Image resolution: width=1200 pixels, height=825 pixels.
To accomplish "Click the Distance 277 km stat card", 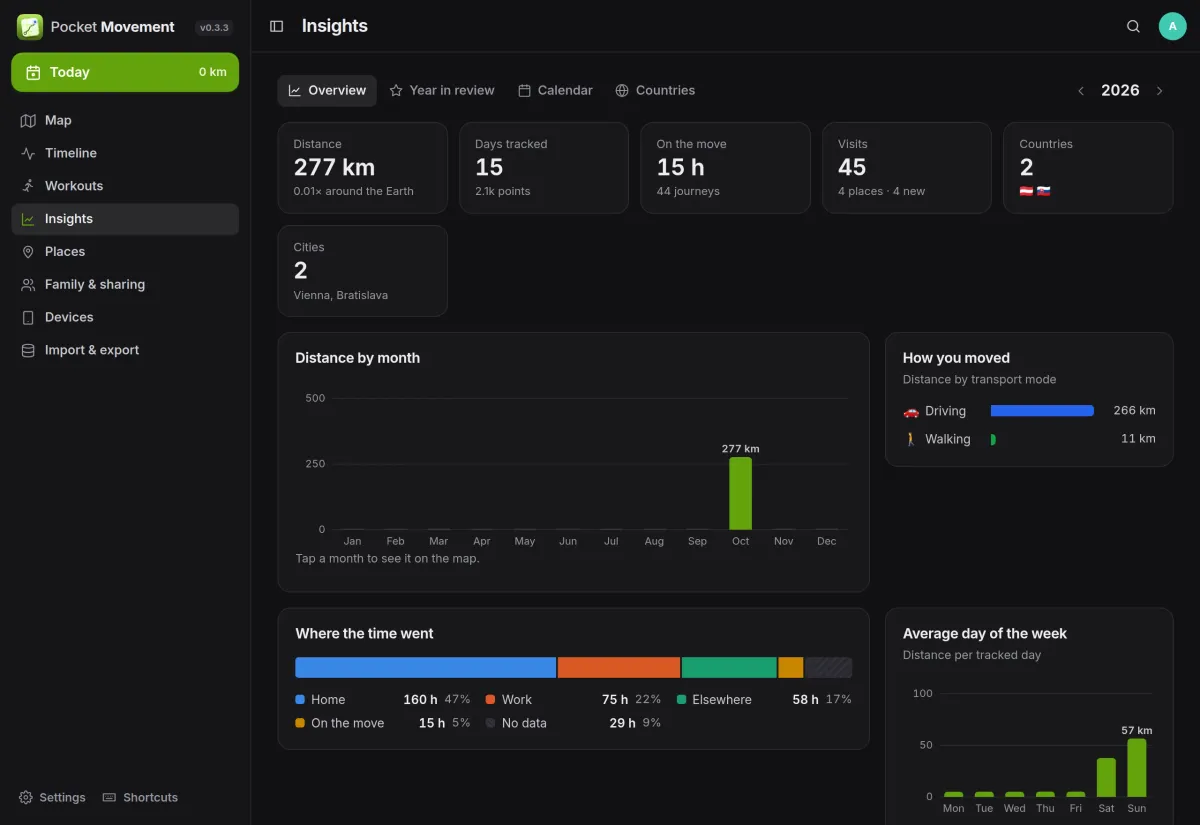I will [362, 168].
